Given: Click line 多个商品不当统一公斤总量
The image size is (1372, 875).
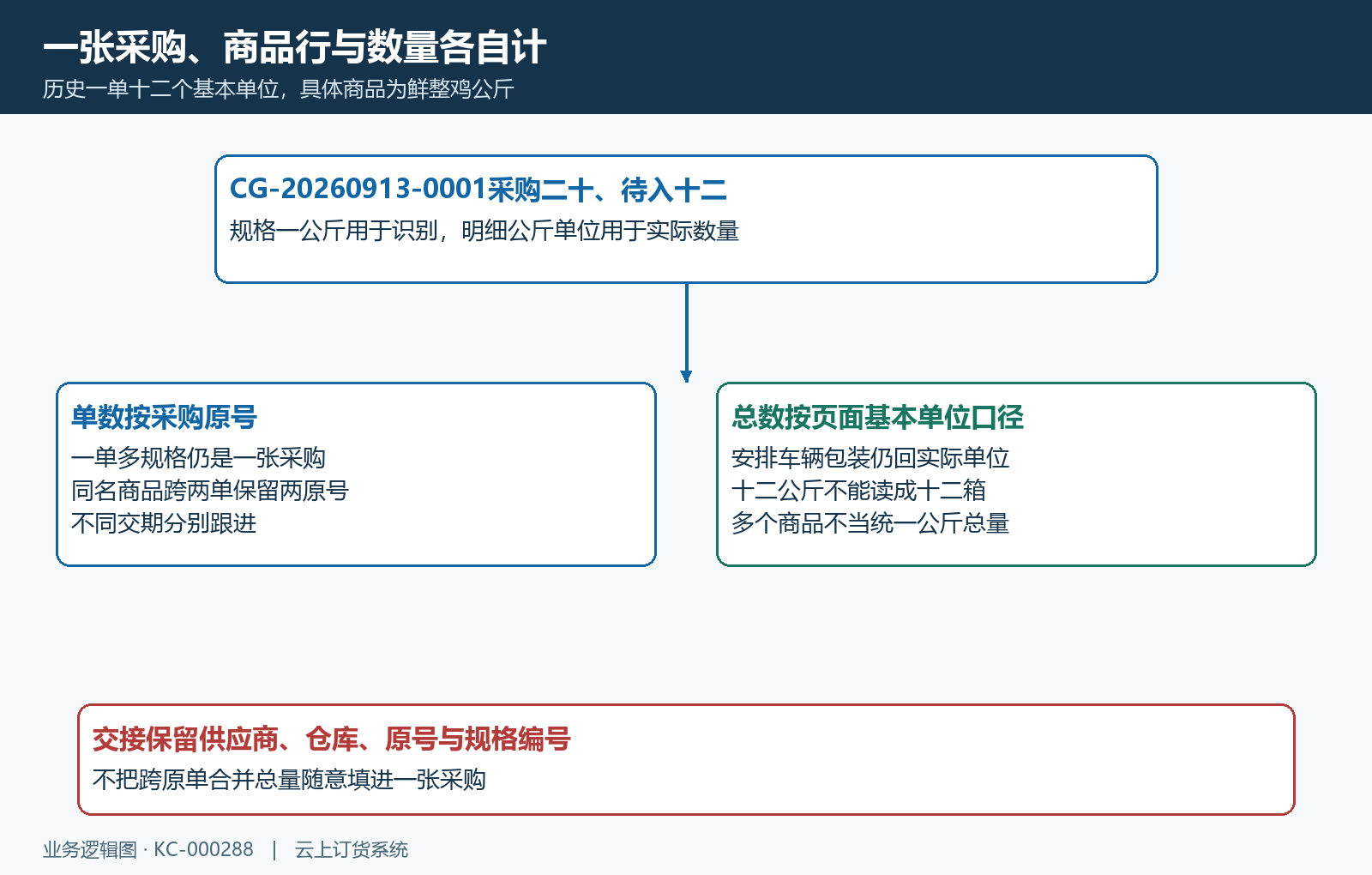Looking at the screenshot, I should point(870,523).
